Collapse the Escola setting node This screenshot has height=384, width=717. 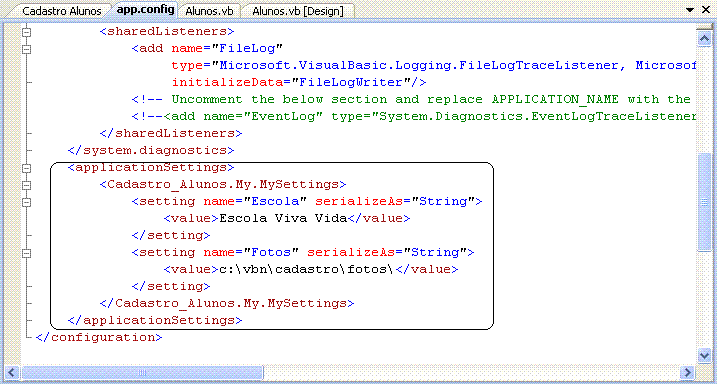[27, 202]
